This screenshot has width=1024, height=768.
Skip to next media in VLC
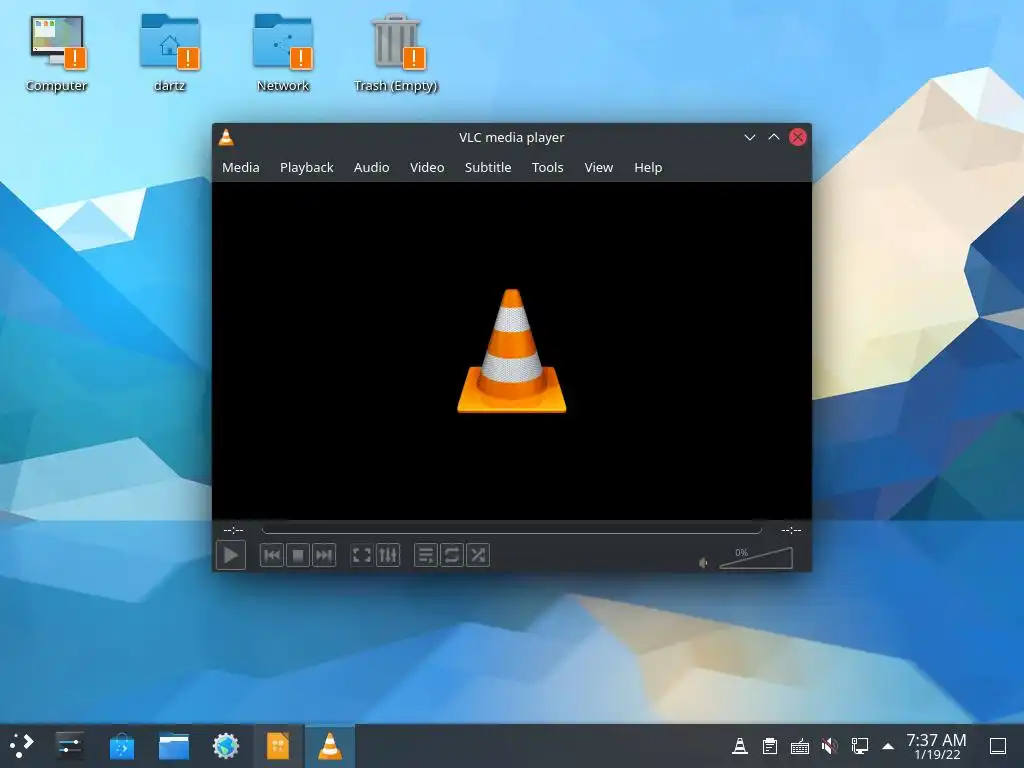point(324,555)
